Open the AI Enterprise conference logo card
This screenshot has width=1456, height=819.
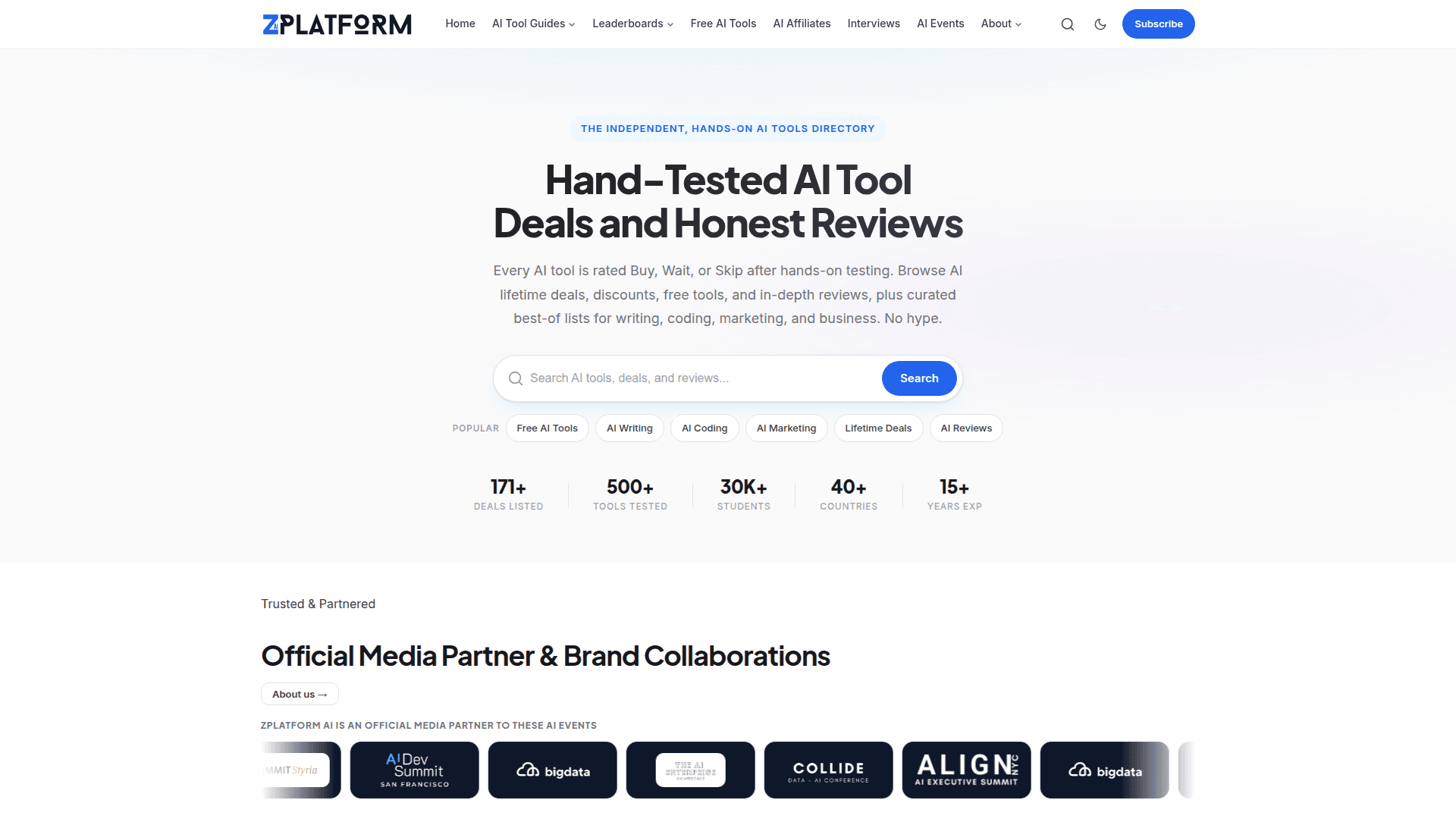coord(691,770)
